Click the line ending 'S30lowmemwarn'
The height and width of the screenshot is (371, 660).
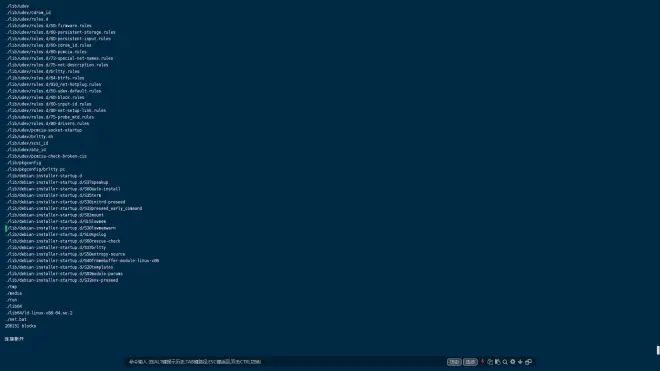pyautogui.click(x=61, y=228)
